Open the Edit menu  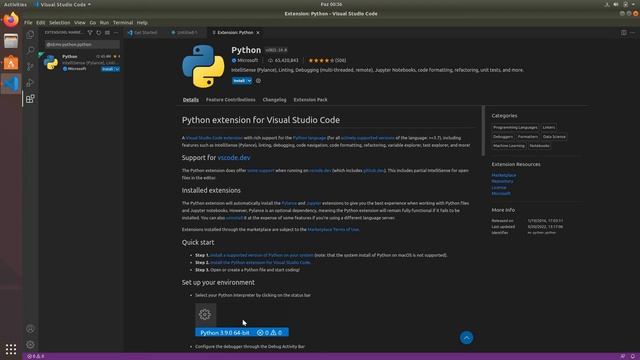pos(40,22)
